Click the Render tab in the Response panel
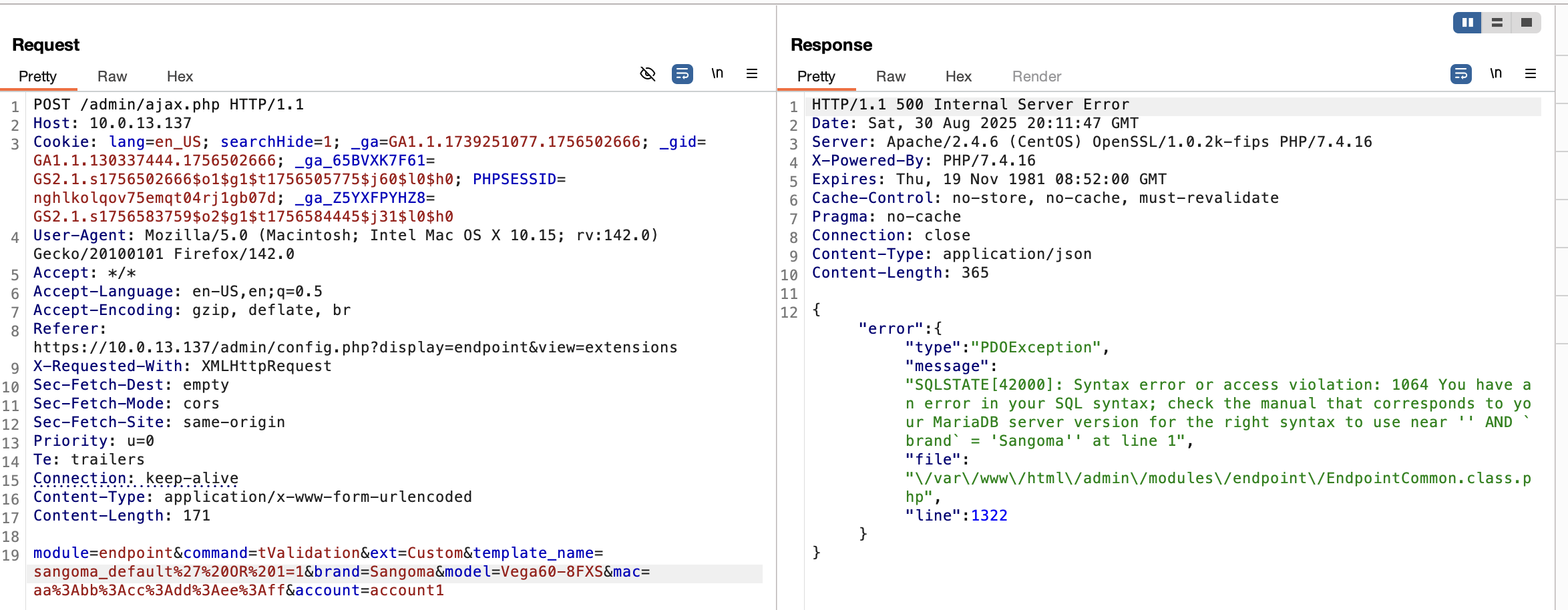 click(x=1036, y=76)
